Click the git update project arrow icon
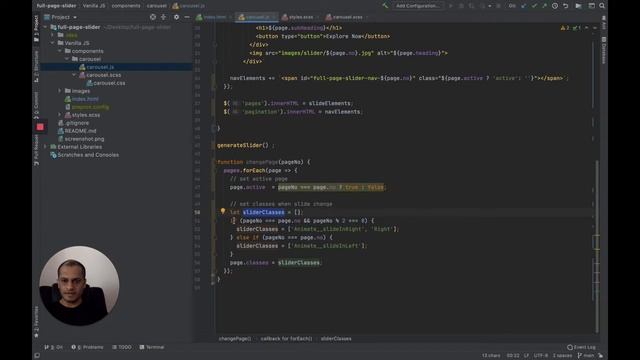 pos(524,6)
